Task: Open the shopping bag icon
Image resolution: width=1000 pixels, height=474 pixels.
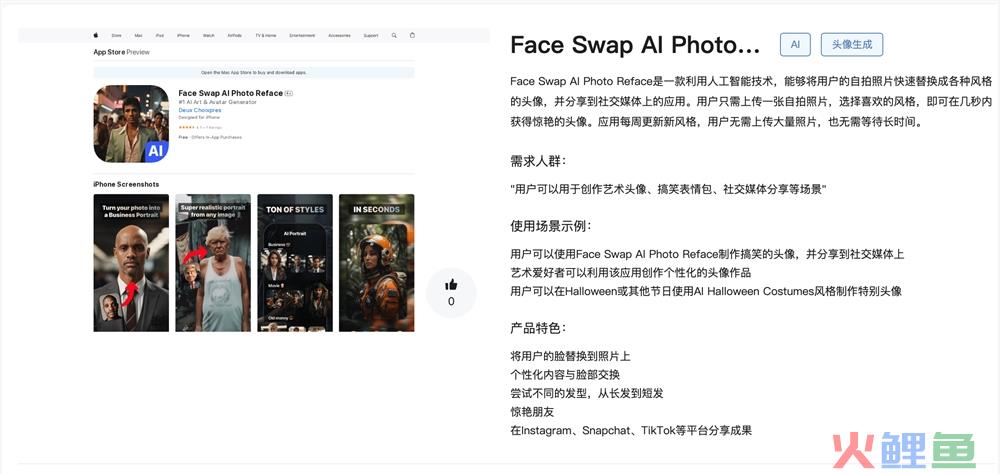Action: pos(412,35)
